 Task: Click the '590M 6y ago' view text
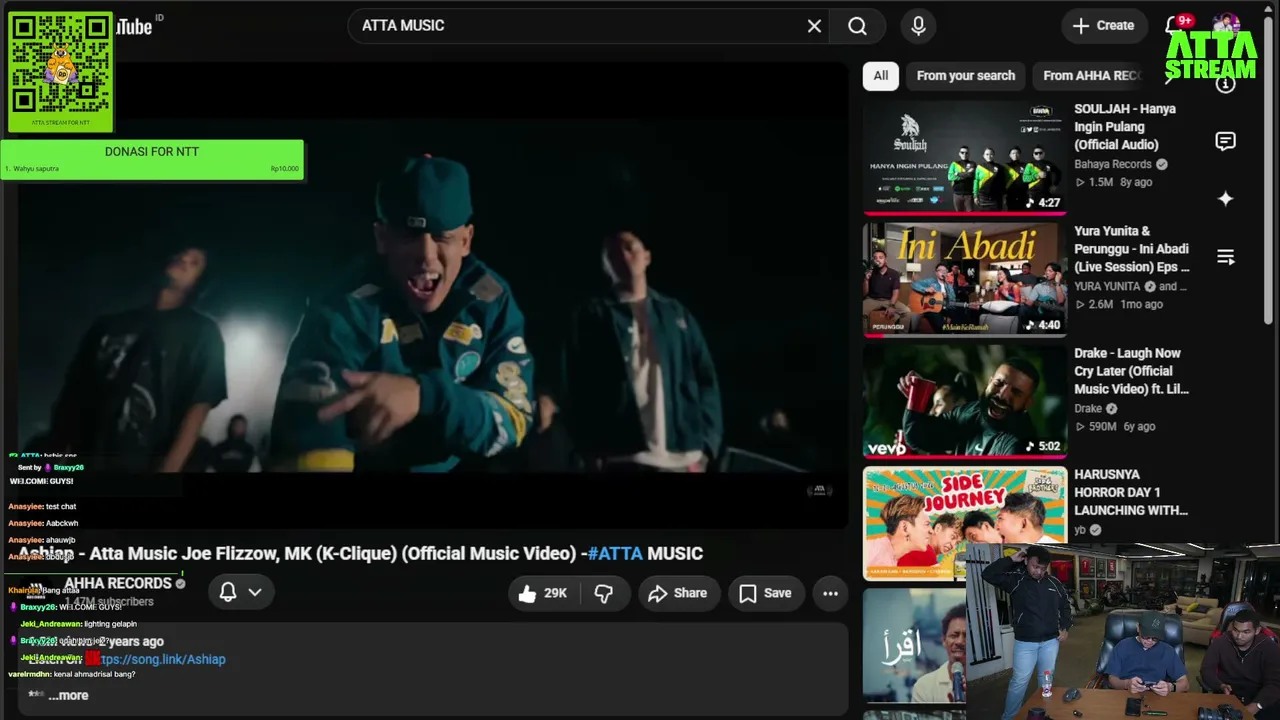pos(1115,426)
